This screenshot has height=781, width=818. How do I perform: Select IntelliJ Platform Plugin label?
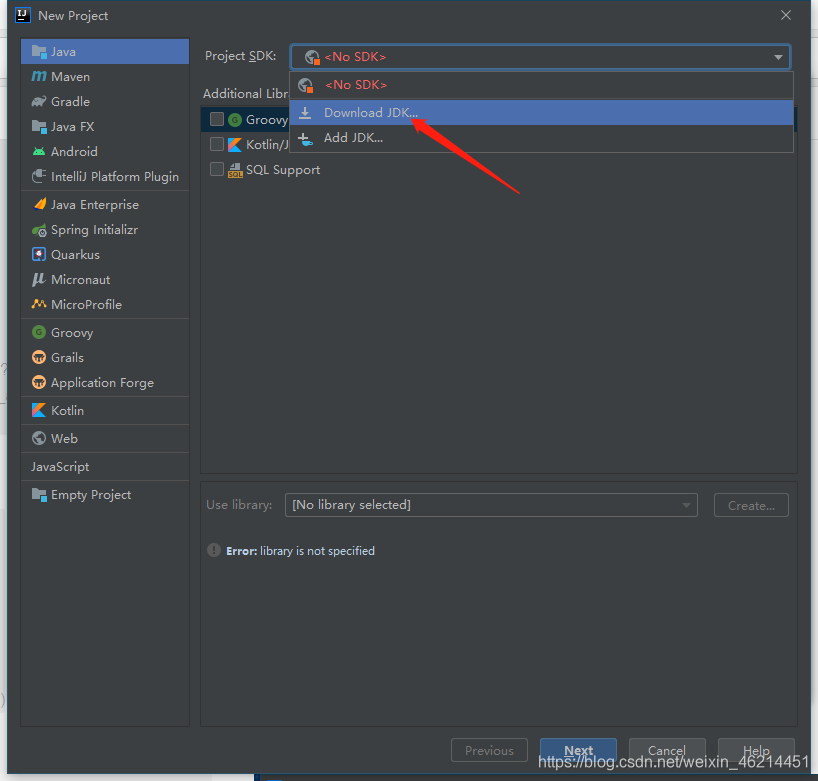pos(115,177)
